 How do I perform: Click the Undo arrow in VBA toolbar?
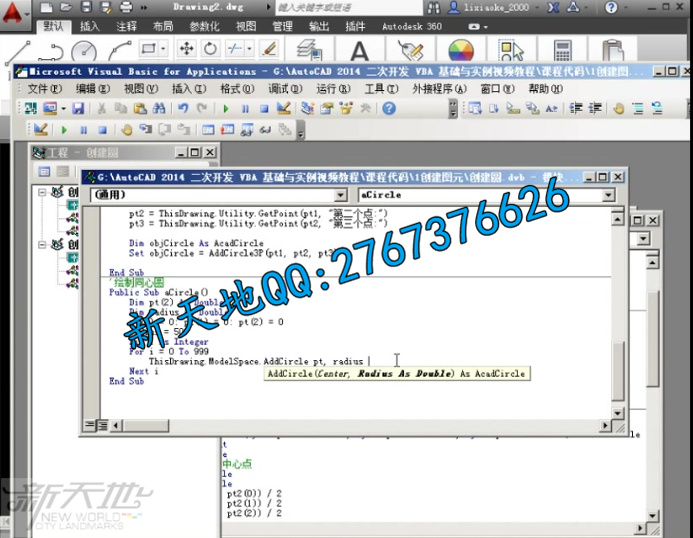pos(183,108)
